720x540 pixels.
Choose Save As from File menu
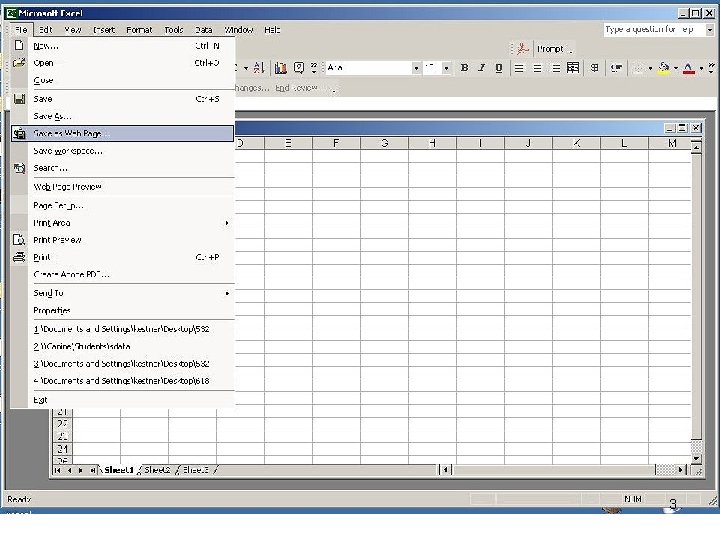(122, 116)
